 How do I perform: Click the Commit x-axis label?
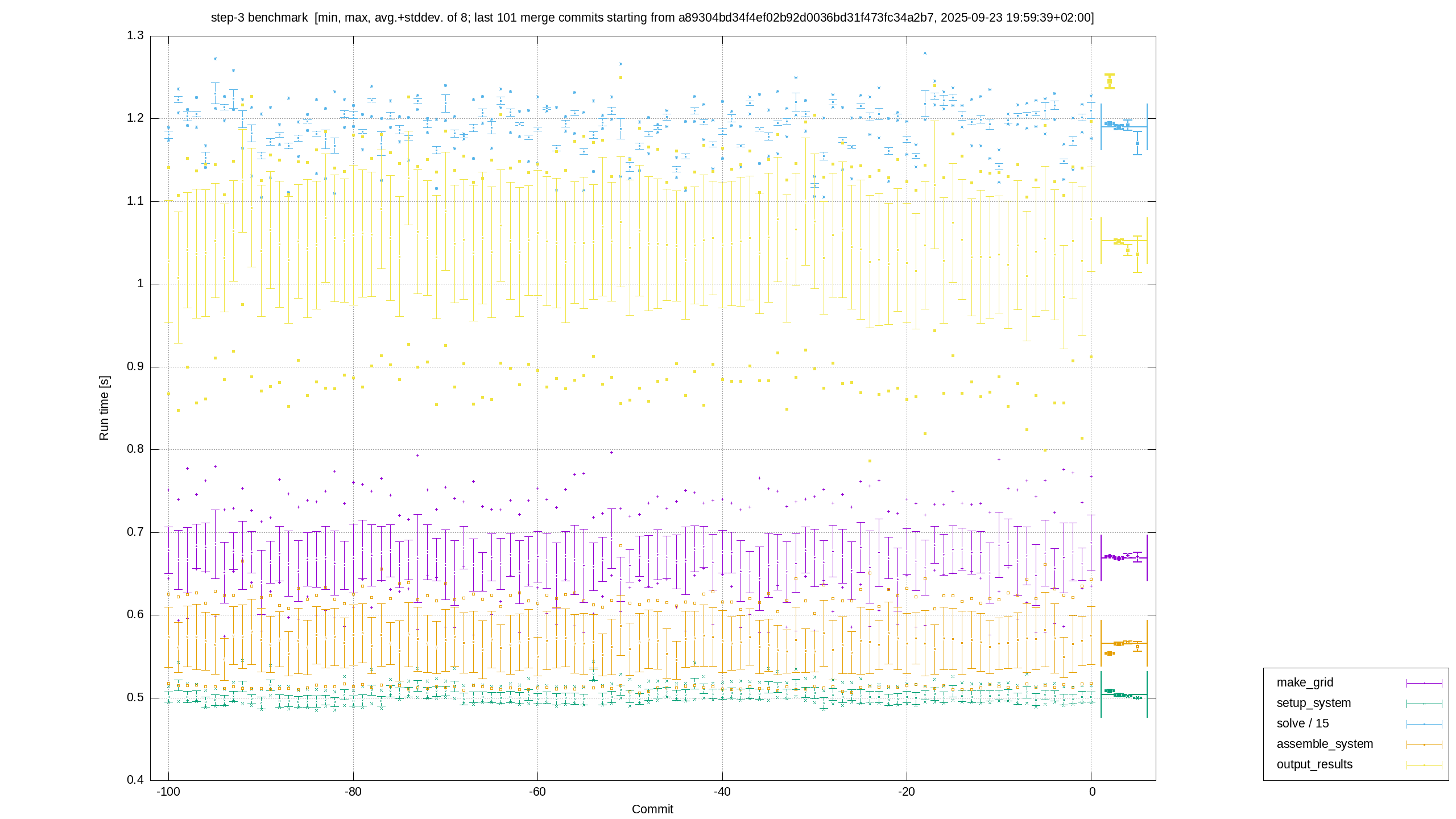point(652,809)
